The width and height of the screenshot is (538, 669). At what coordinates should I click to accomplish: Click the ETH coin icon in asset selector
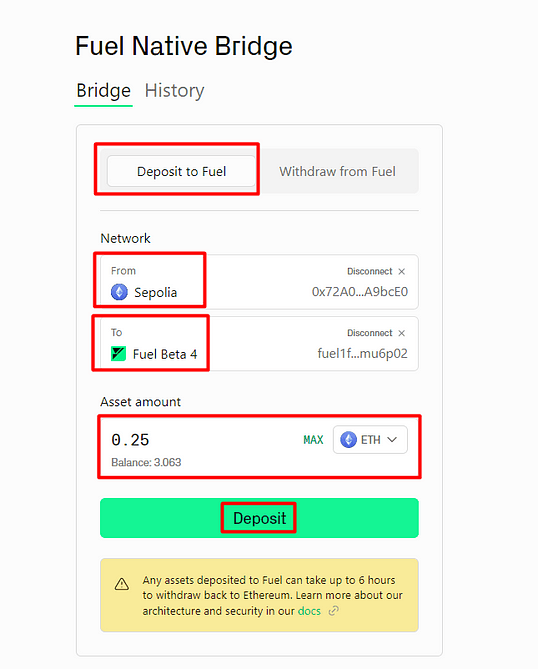[x=349, y=439]
